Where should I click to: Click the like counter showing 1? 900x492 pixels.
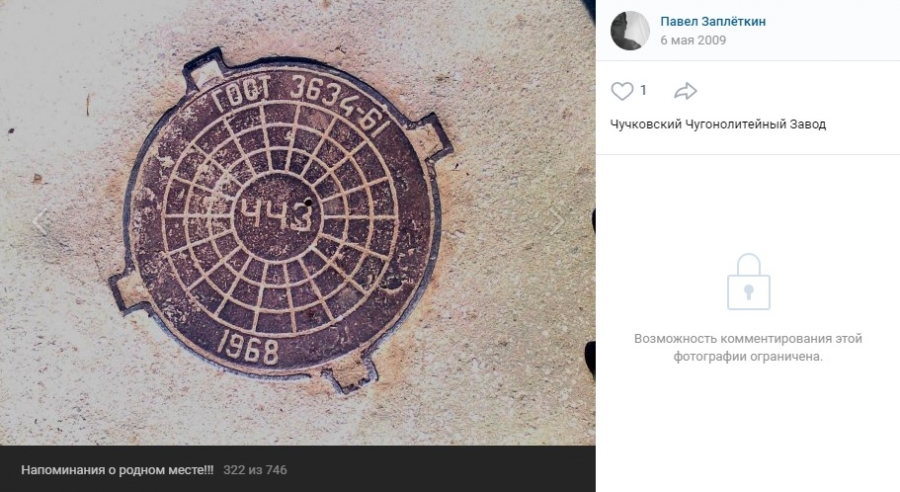[x=643, y=90]
